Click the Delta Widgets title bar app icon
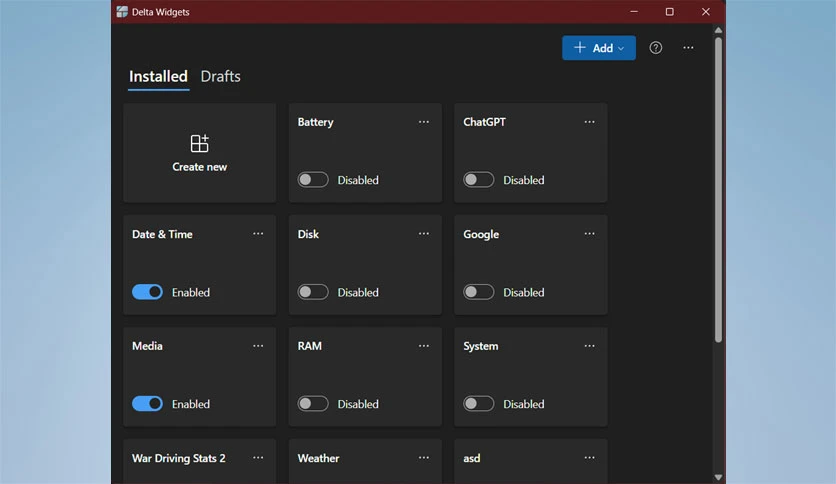Image resolution: width=836 pixels, height=484 pixels. click(x=122, y=12)
